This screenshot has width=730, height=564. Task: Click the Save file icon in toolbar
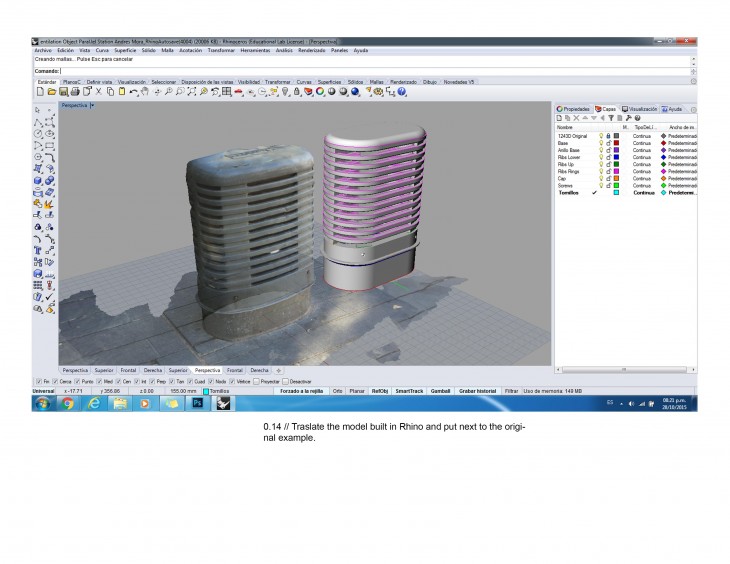coord(65,92)
